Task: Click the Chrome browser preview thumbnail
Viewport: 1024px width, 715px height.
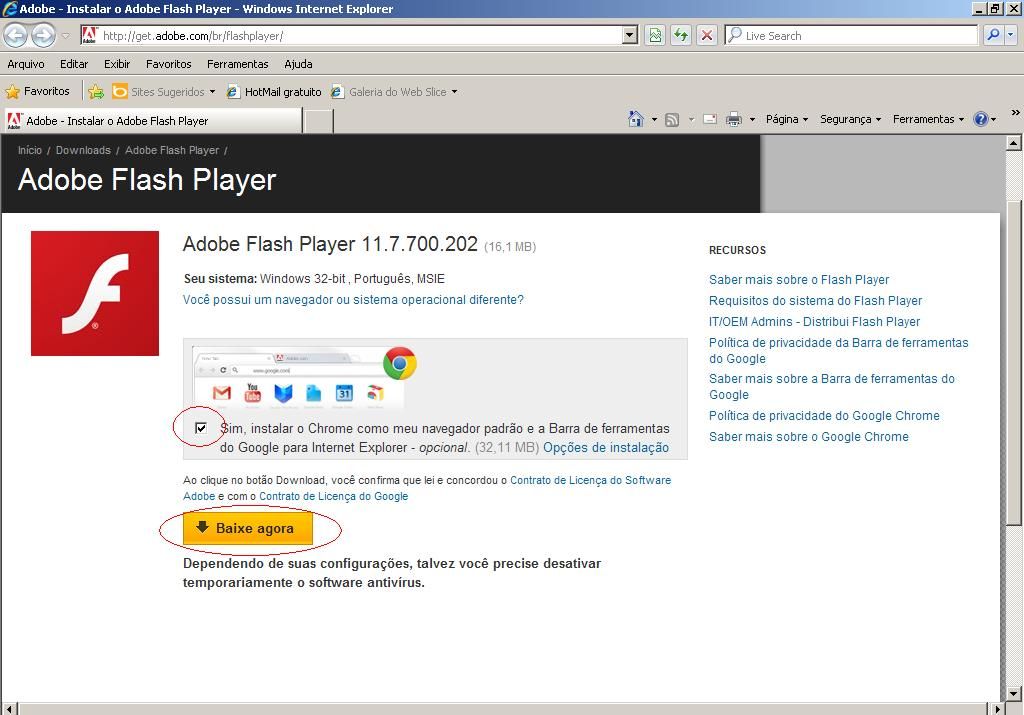Action: tap(298, 378)
